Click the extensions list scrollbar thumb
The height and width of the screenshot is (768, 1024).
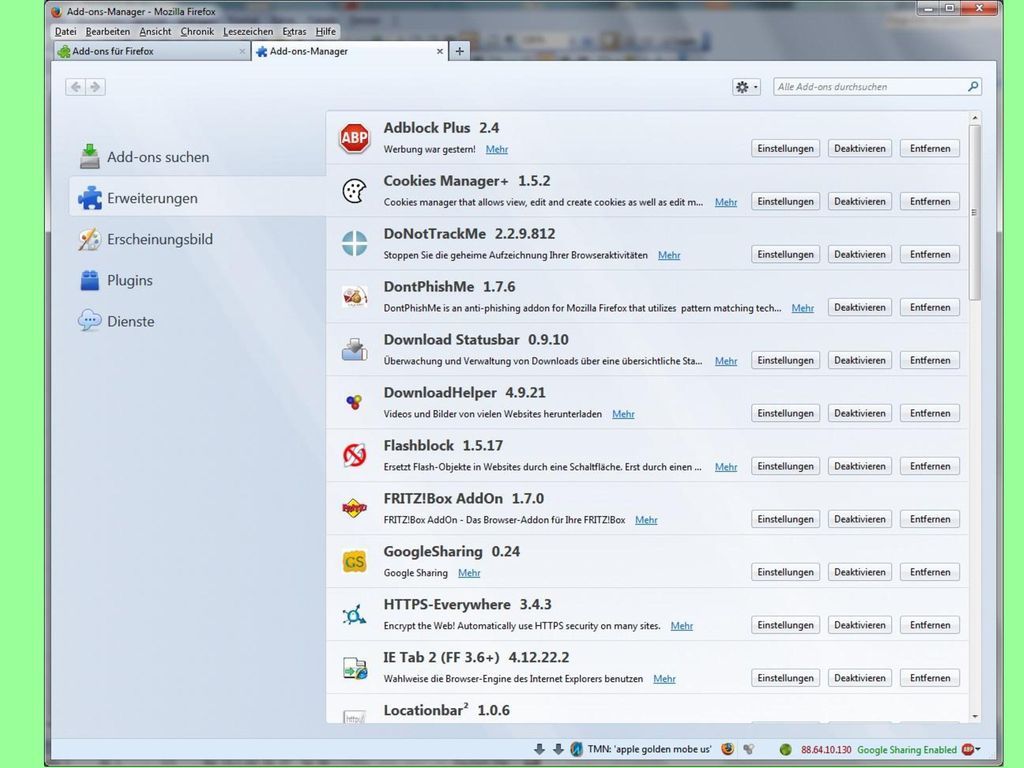click(x=974, y=212)
